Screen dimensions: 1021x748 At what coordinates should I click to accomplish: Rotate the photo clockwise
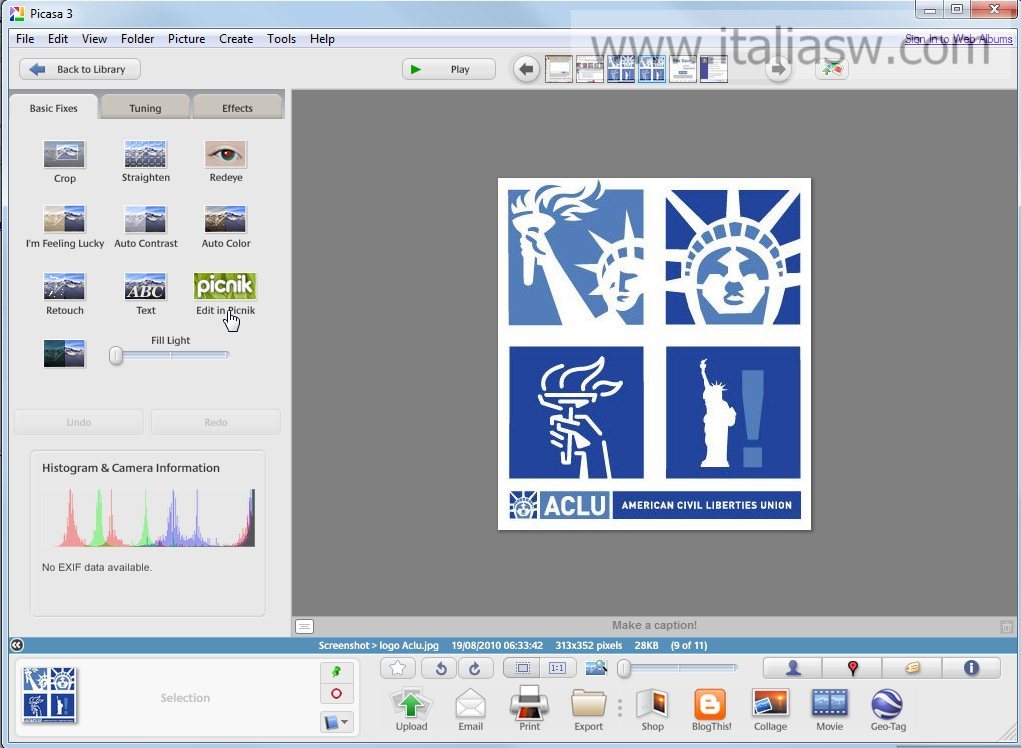[x=475, y=668]
